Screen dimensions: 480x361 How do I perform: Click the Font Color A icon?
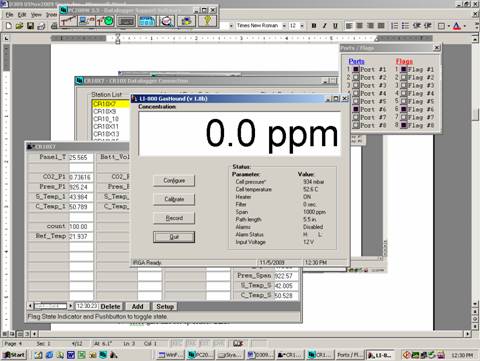pyautogui.click(x=457, y=26)
